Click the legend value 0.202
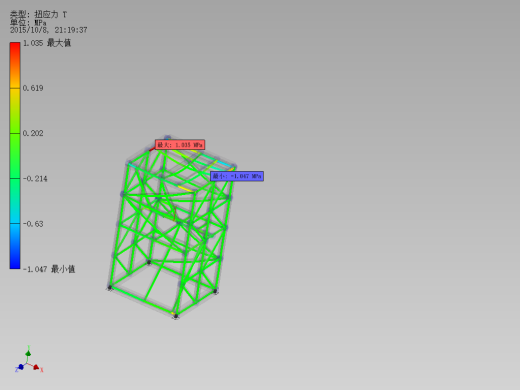The image size is (520, 390). coord(33,133)
